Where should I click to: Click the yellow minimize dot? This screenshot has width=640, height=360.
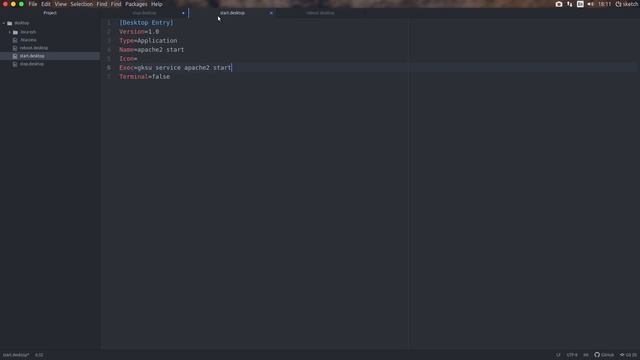click(13, 4)
